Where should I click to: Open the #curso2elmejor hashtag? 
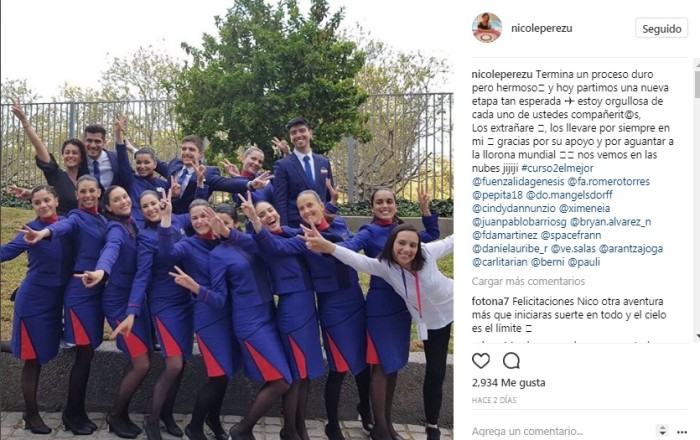click(x=557, y=168)
